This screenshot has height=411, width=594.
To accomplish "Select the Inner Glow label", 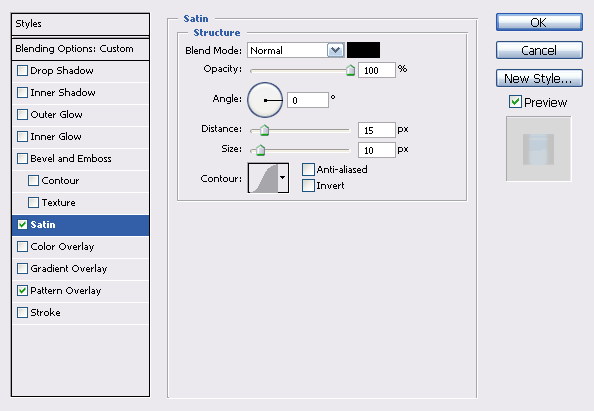I will tap(56, 137).
